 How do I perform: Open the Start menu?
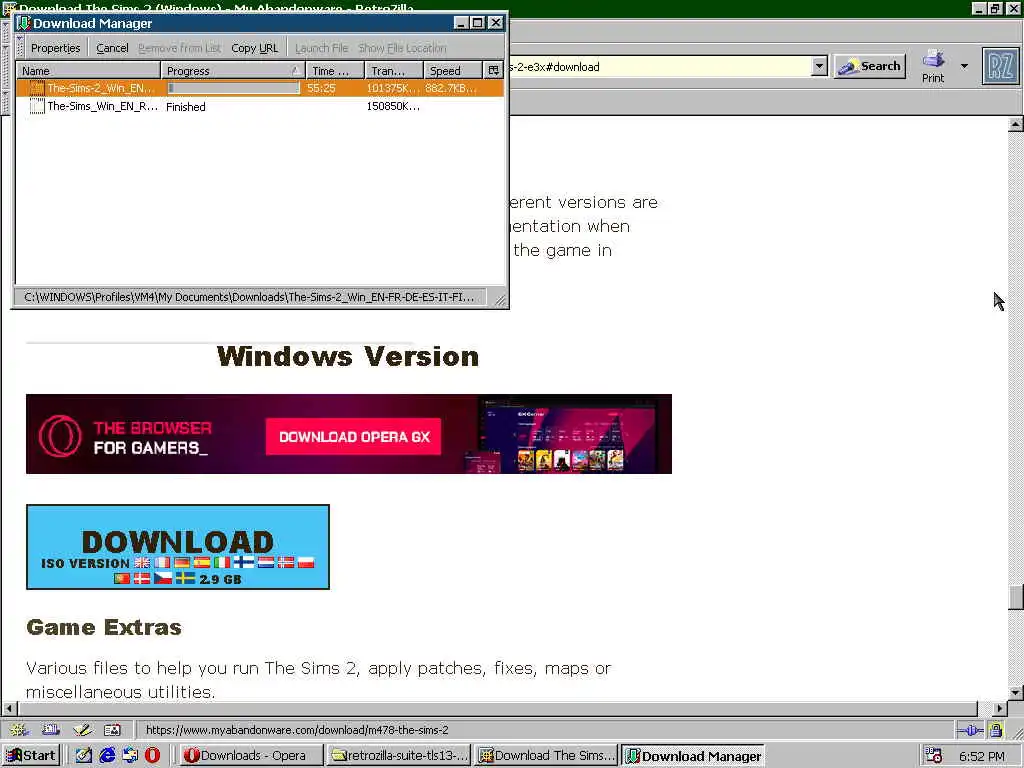click(31, 755)
